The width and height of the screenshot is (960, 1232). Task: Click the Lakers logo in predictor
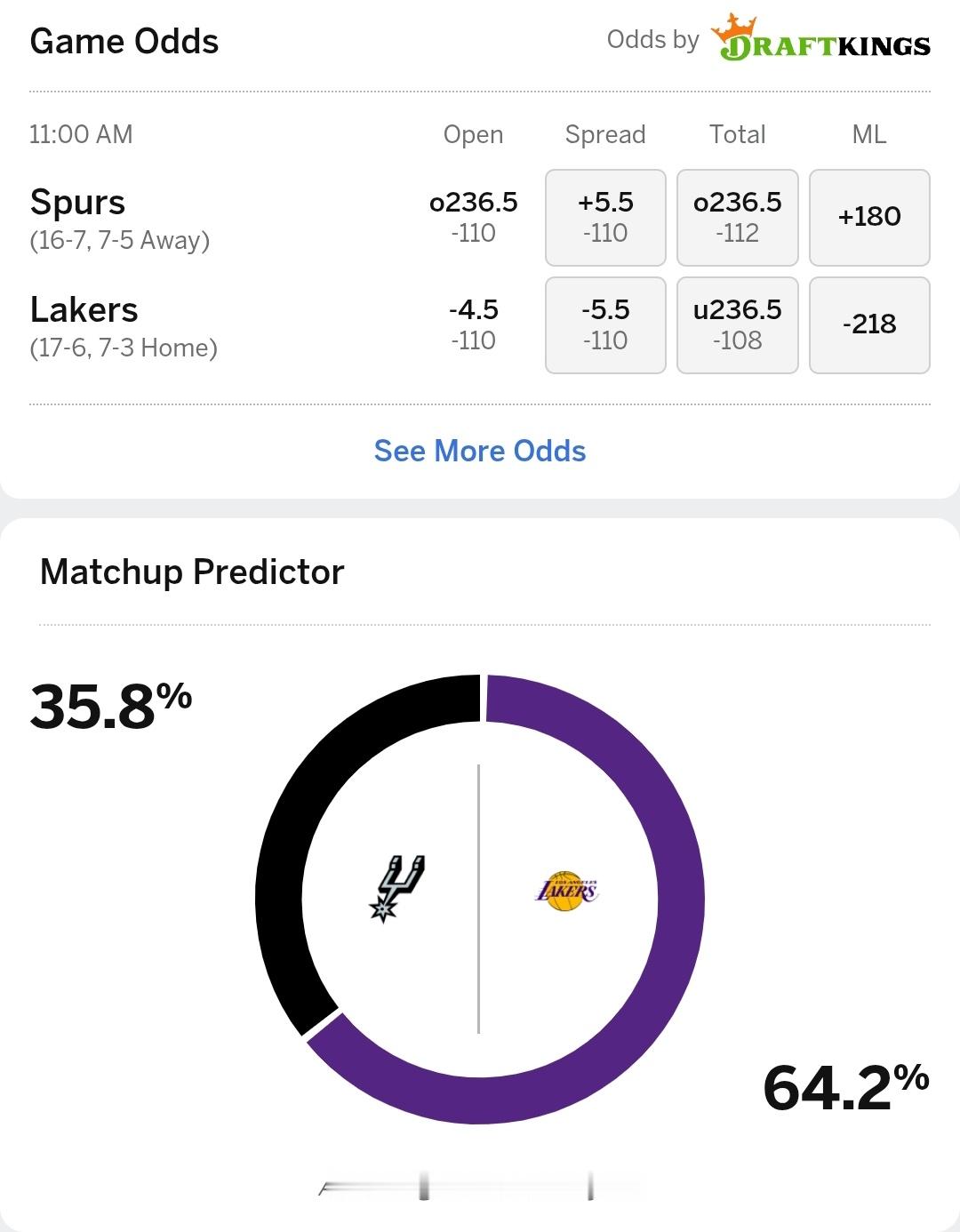567,892
